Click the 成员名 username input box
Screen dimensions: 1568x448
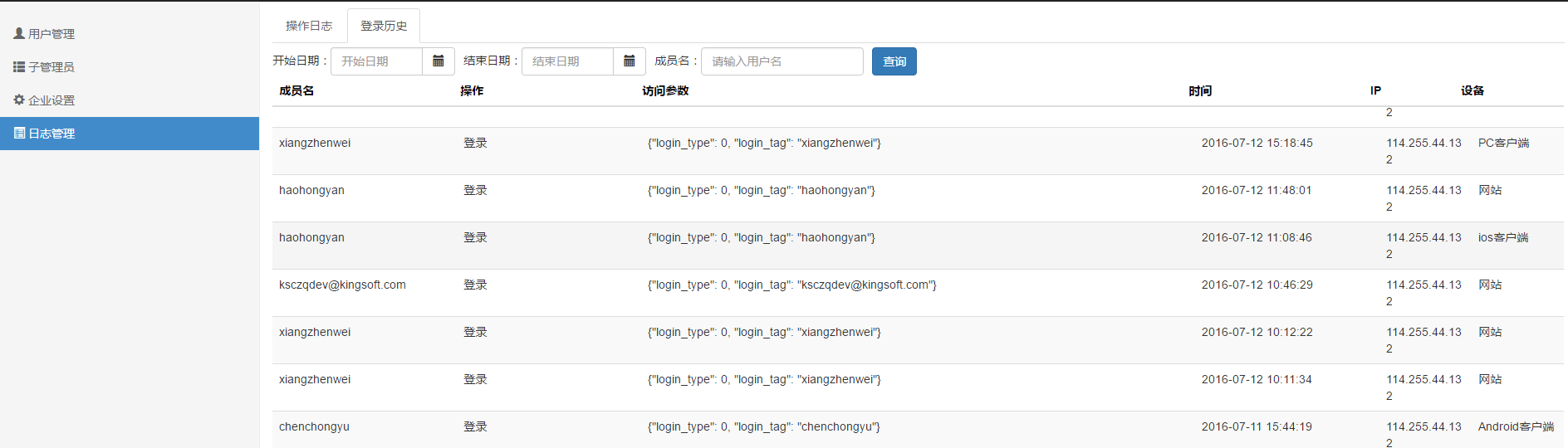pos(782,61)
